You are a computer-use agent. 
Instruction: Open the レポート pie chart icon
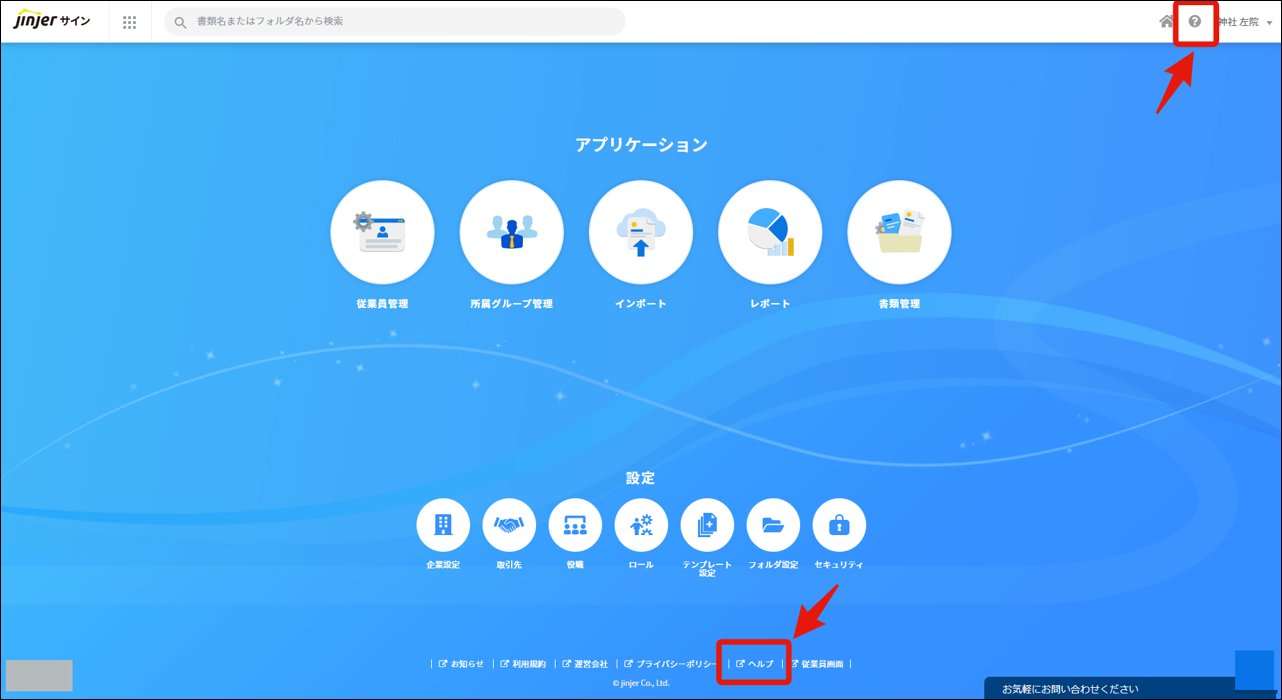pos(770,233)
